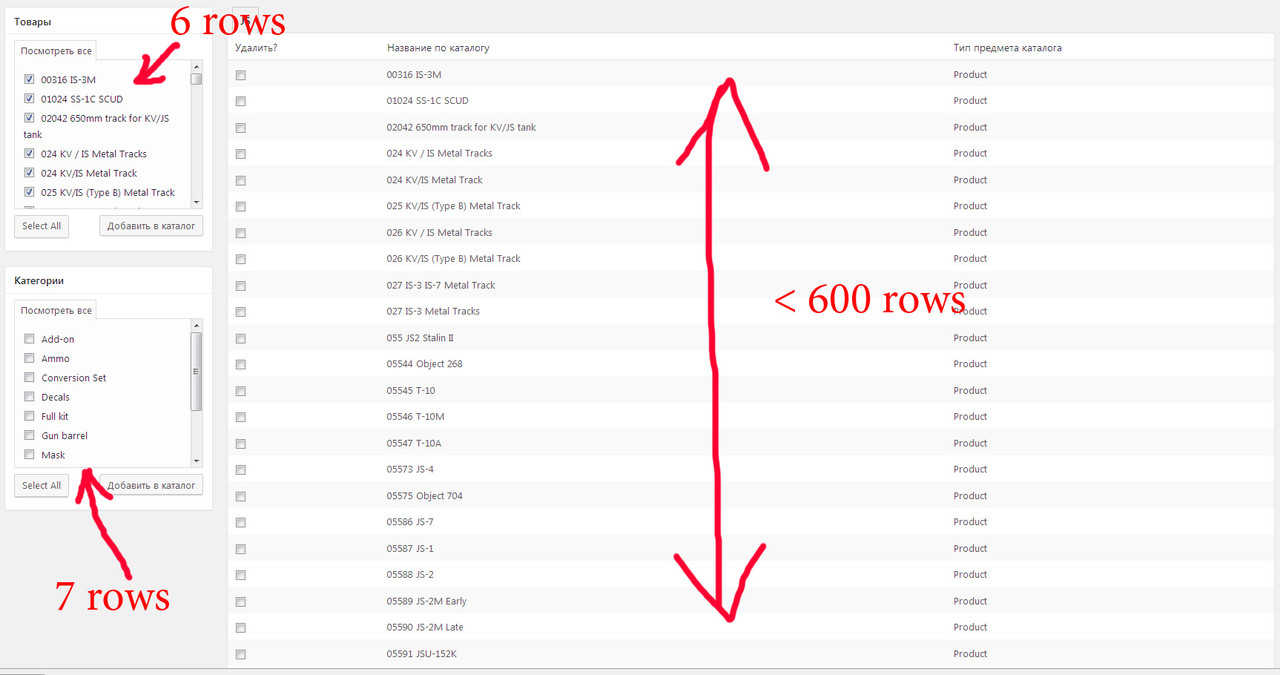Click 027 IS-3 IS-7 Metal Track in table
The height and width of the screenshot is (675, 1280).
[441, 285]
